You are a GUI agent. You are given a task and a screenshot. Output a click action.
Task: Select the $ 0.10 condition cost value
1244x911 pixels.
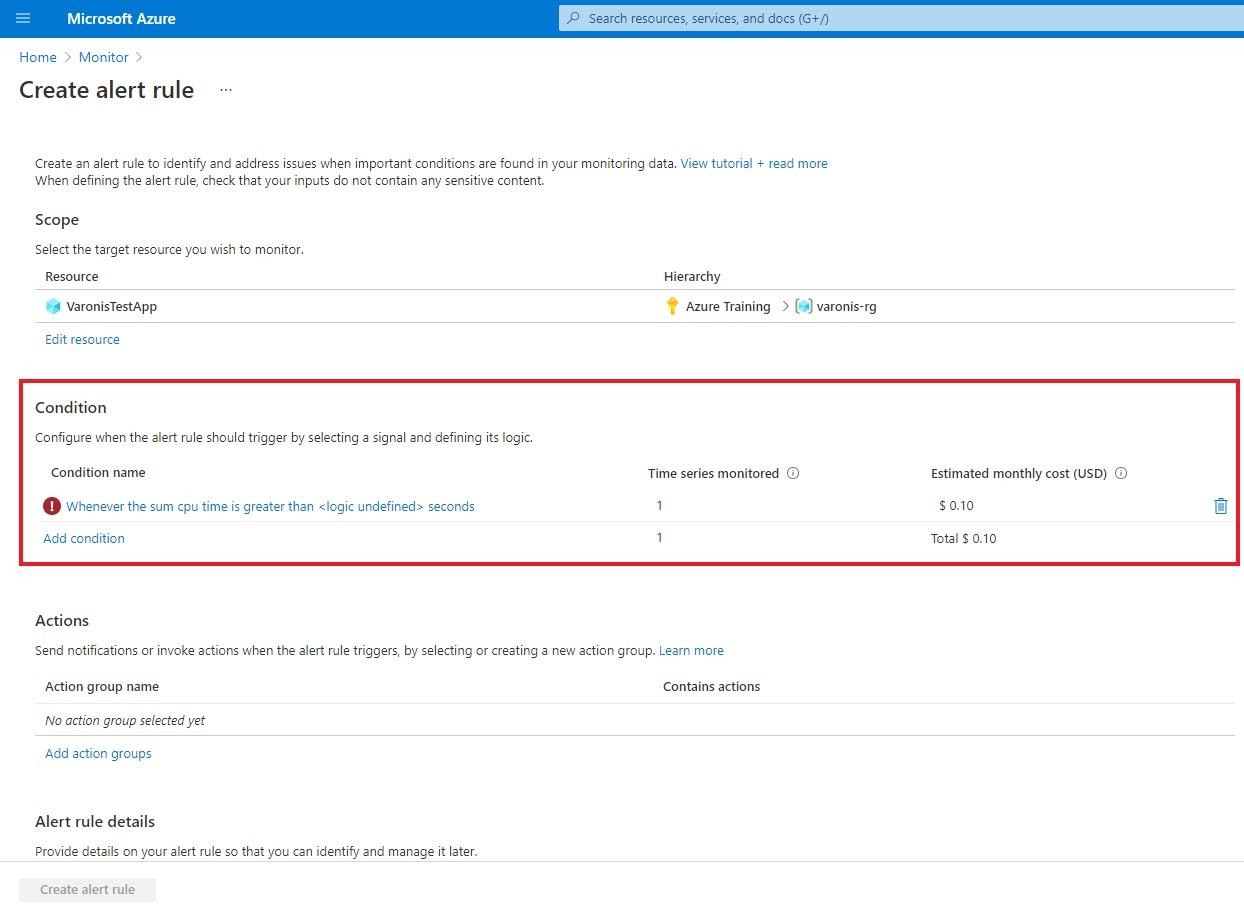coord(956,505)
